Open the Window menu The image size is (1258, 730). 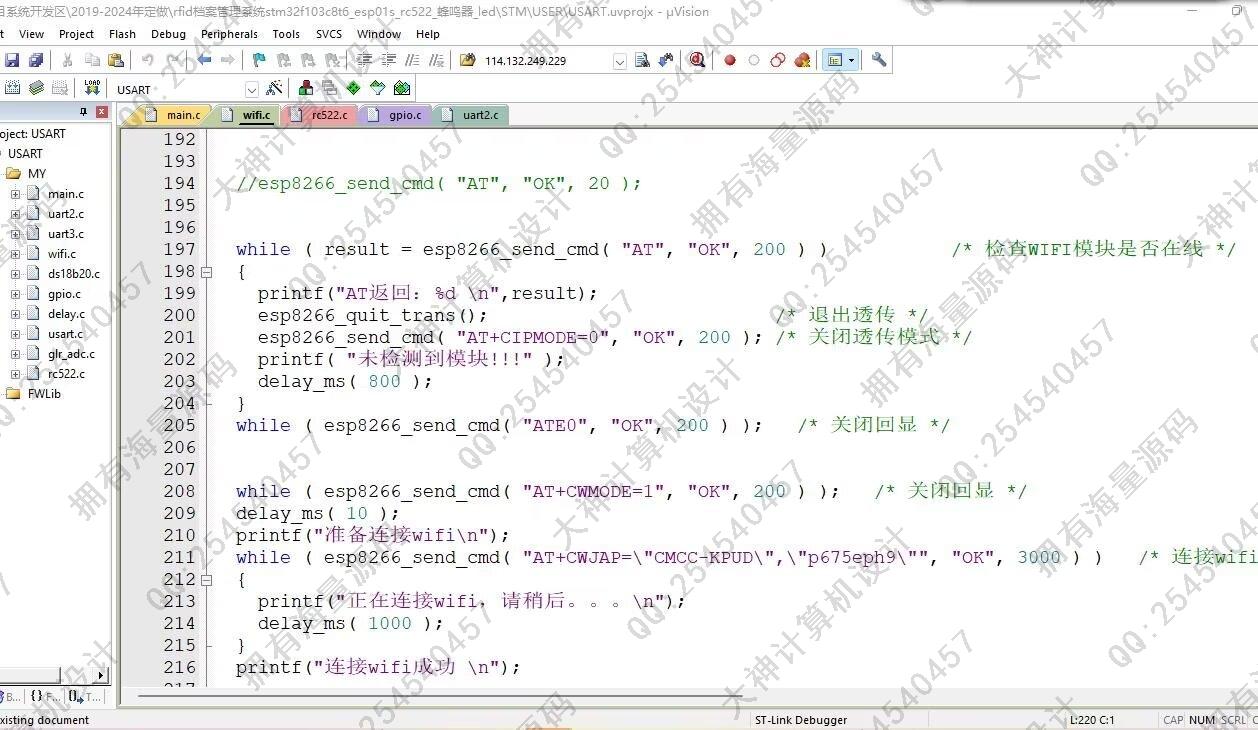(379, 34)
